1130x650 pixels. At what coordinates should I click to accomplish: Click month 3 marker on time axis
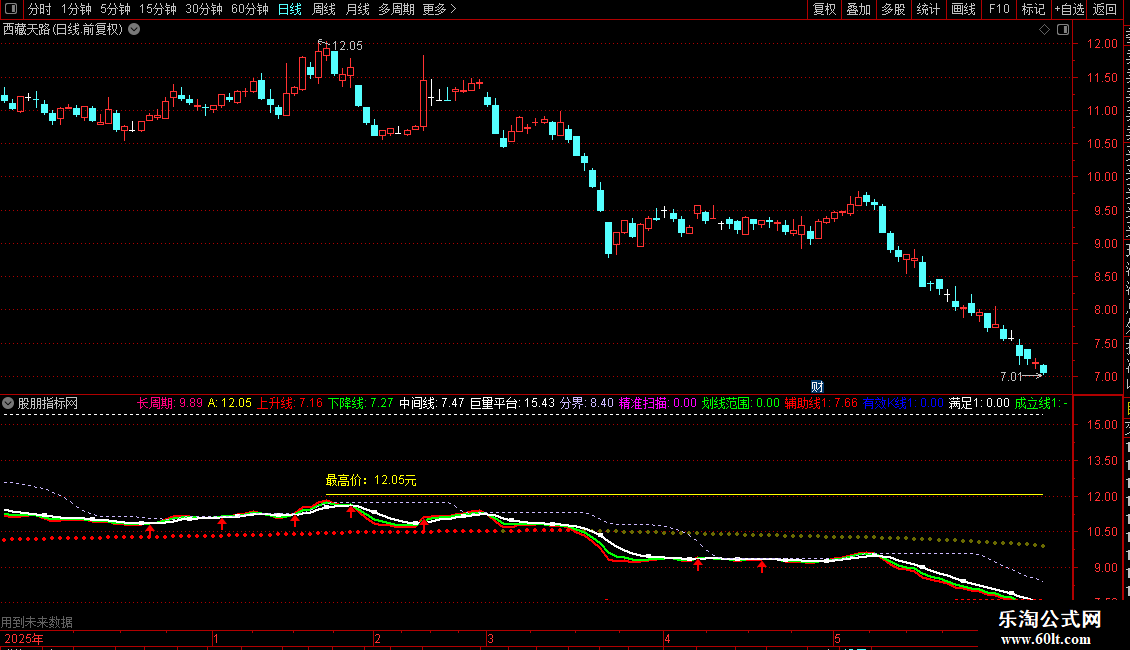(x=490, y=638)
